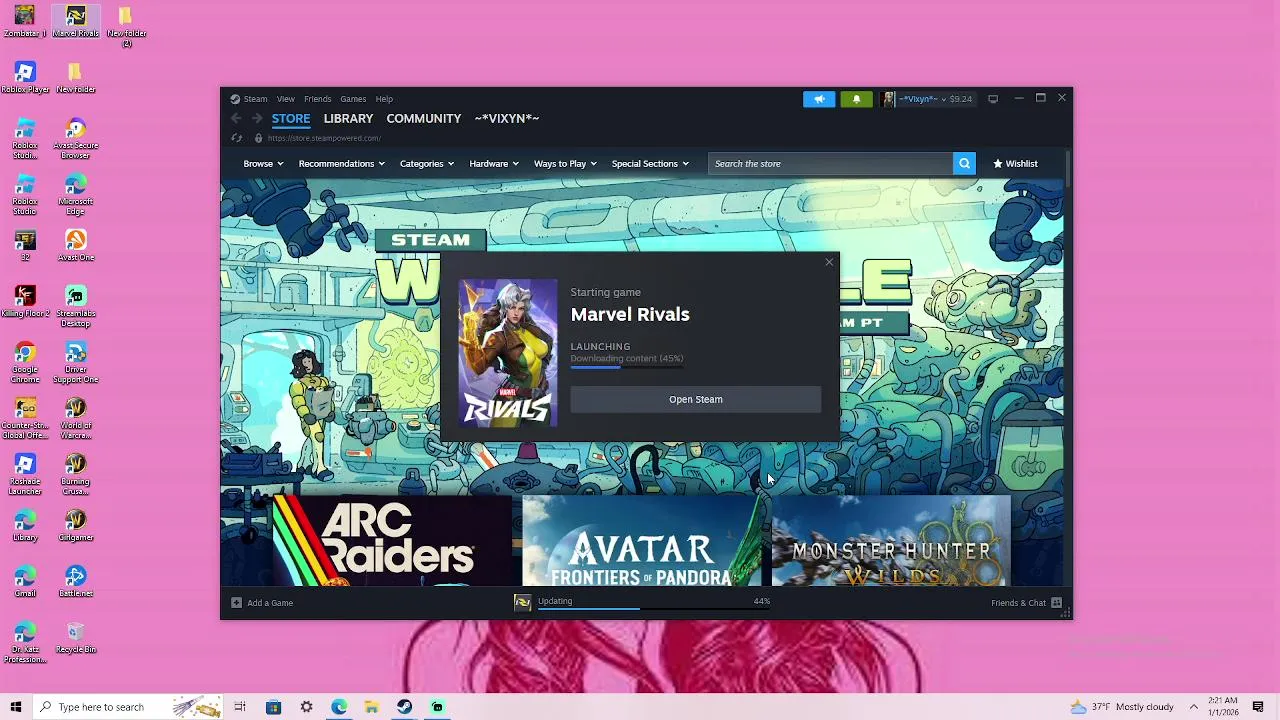Expand the Ways to Play dropdown

pos(565,163)
